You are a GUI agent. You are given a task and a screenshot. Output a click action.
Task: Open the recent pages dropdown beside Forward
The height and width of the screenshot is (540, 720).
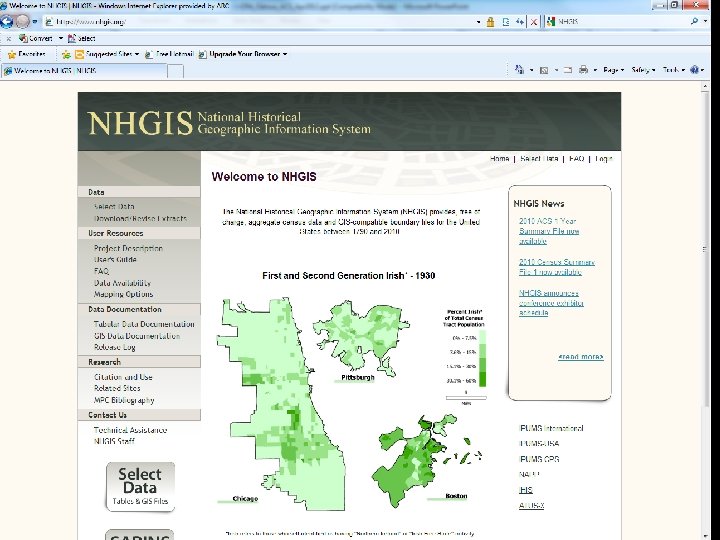34,22
